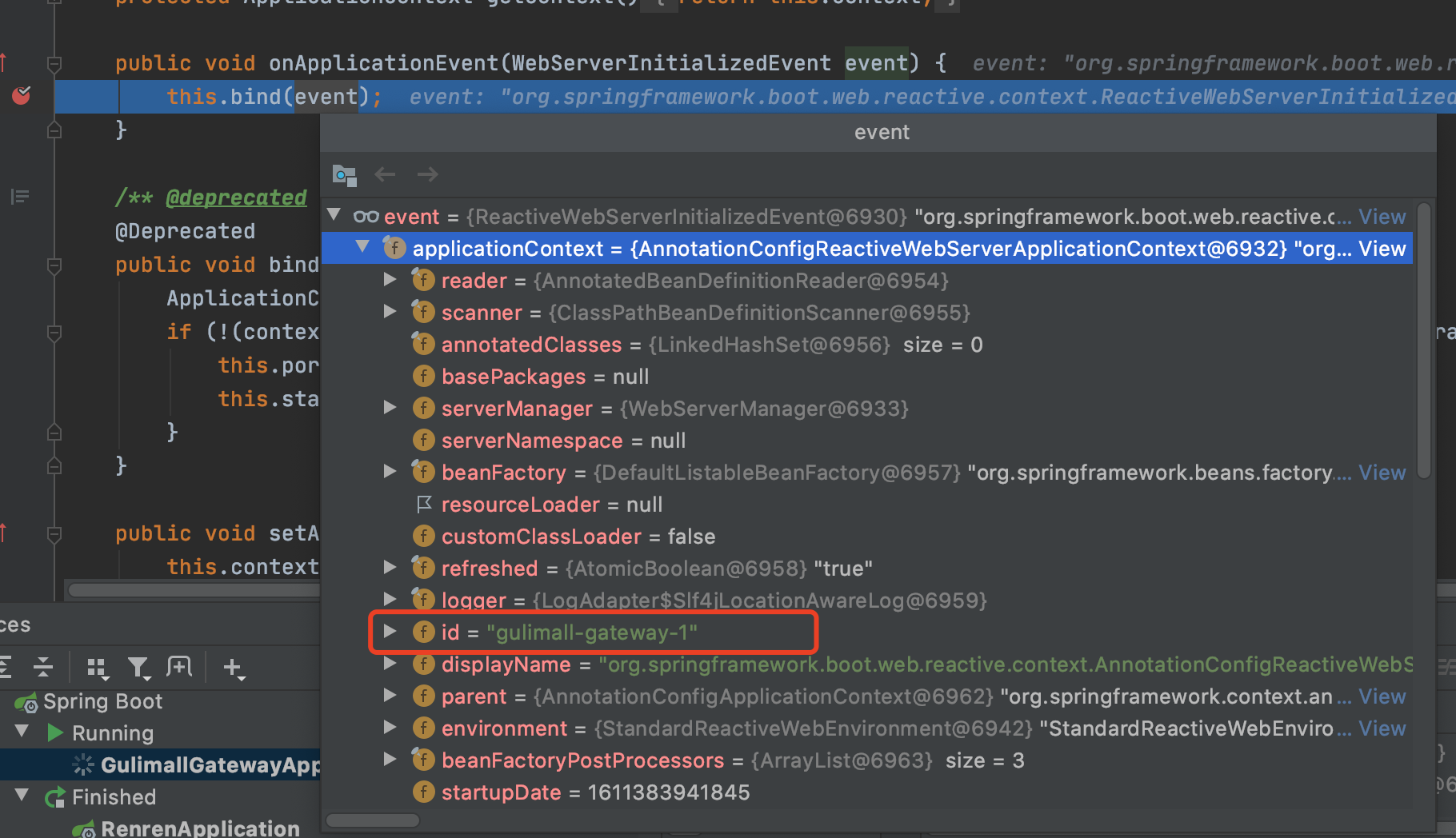This screenshot has height=838, width=1456.
Task: Fold the deprecated bind method in the gutter
Action: point(54,265)
